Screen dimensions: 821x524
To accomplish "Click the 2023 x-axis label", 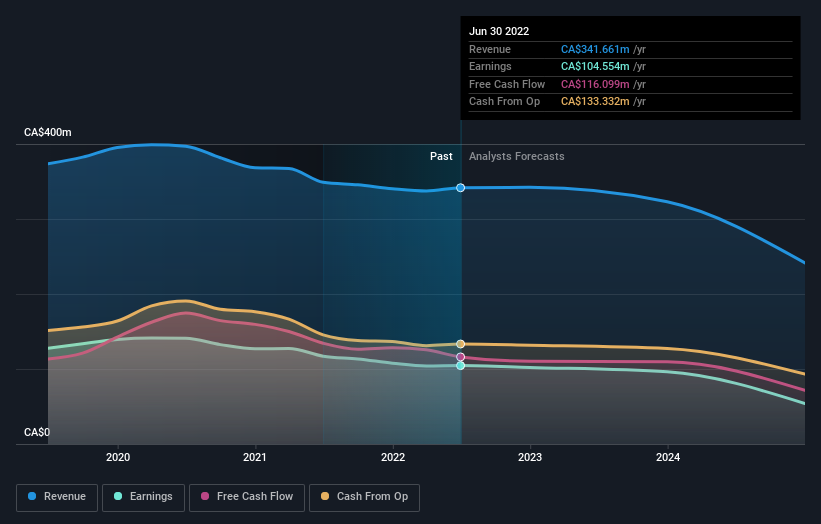I will [x=530, y=457].
